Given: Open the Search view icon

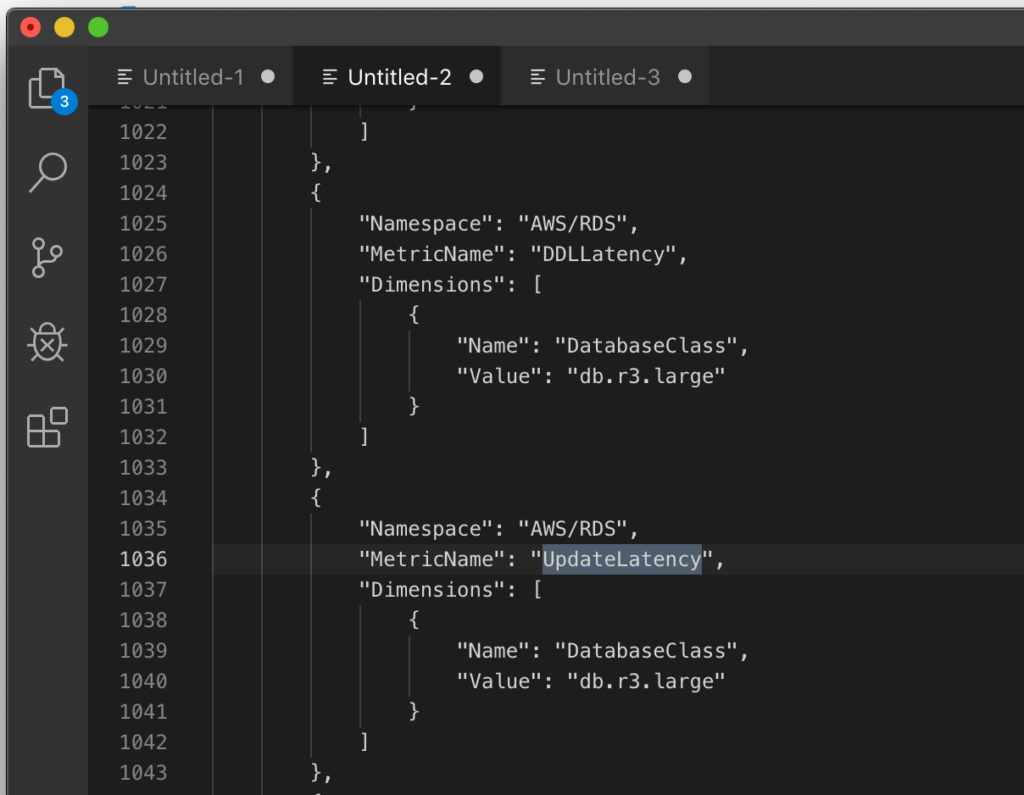Looking at the screenshot, I should pos(48,172).
